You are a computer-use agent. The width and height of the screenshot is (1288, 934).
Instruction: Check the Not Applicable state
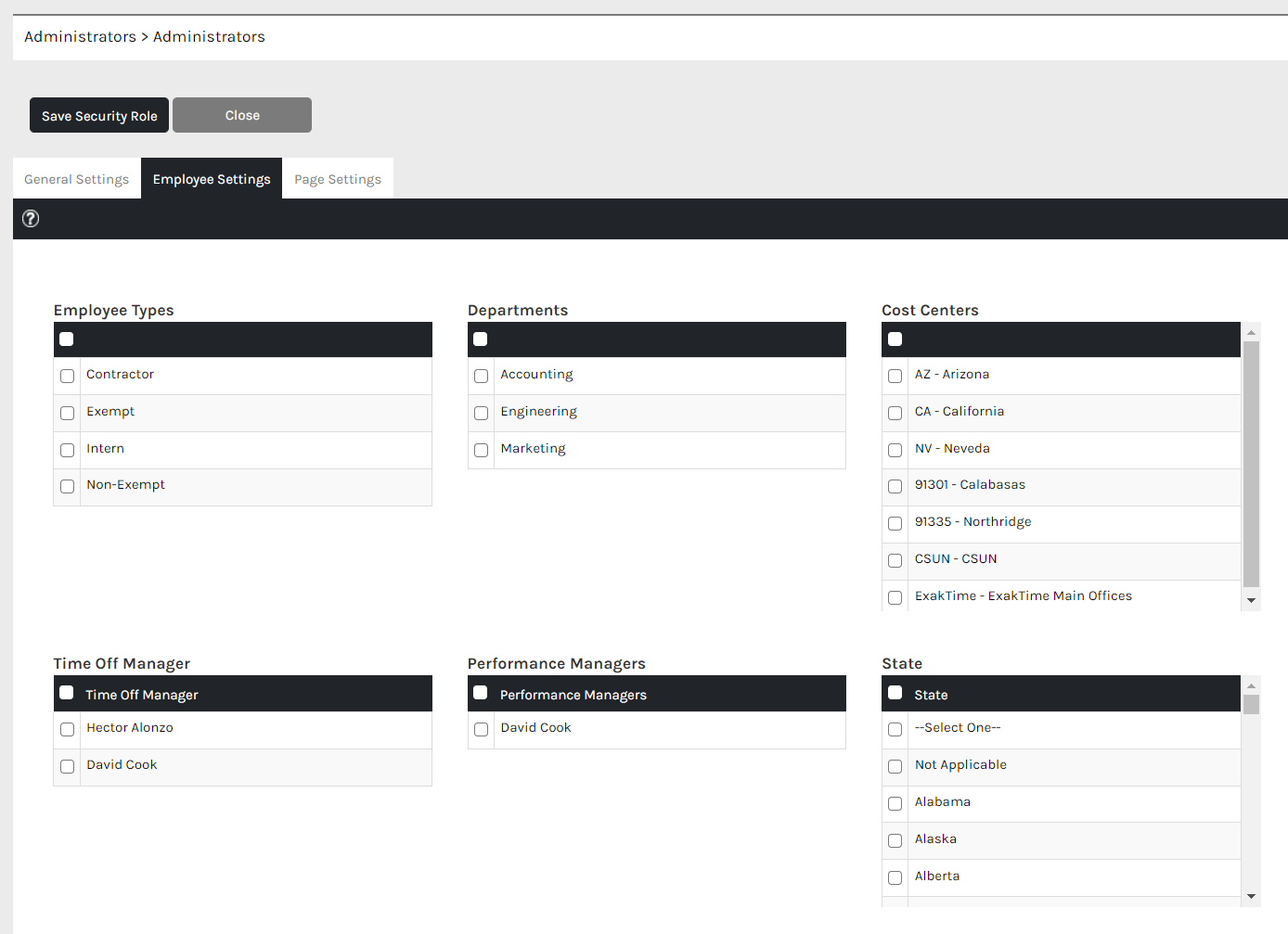tap(895, 766)
